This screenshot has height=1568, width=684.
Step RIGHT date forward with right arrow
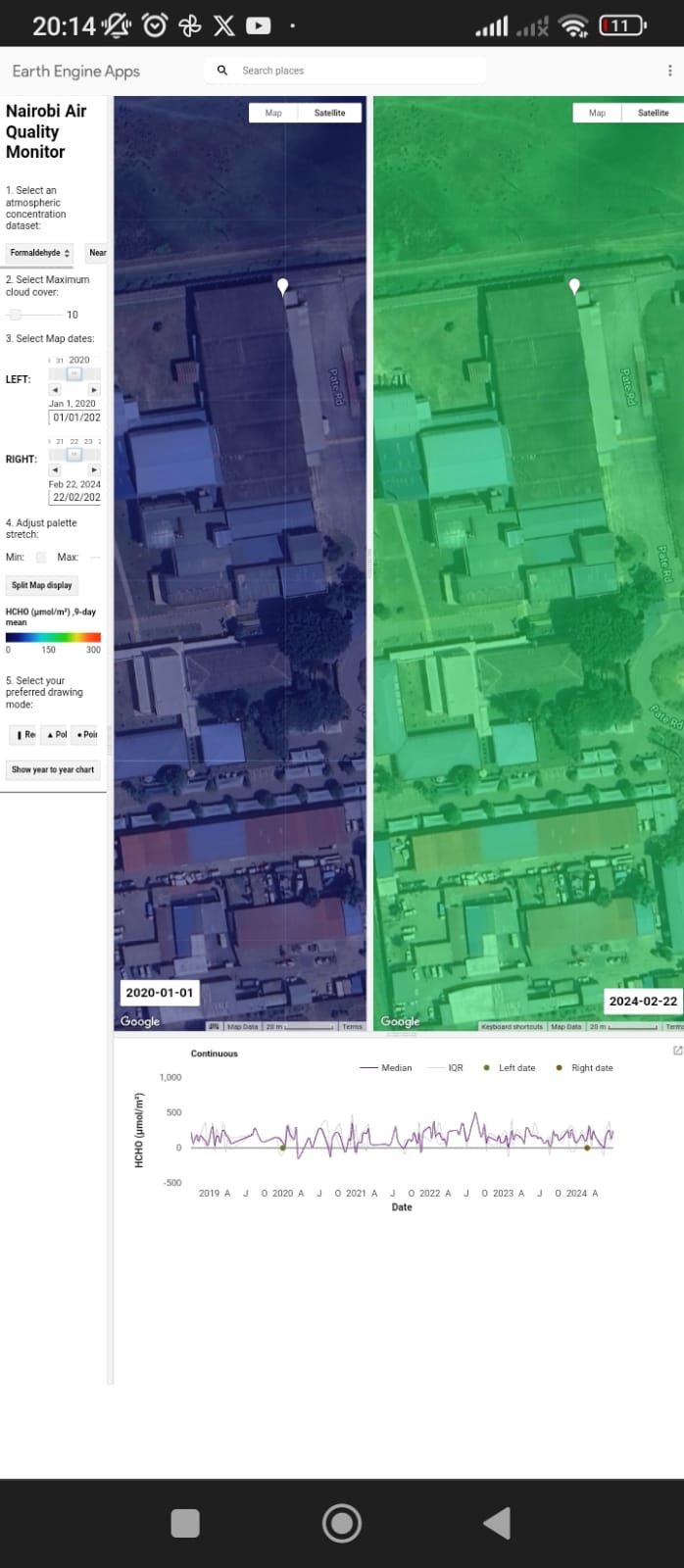tap(94, 470)
